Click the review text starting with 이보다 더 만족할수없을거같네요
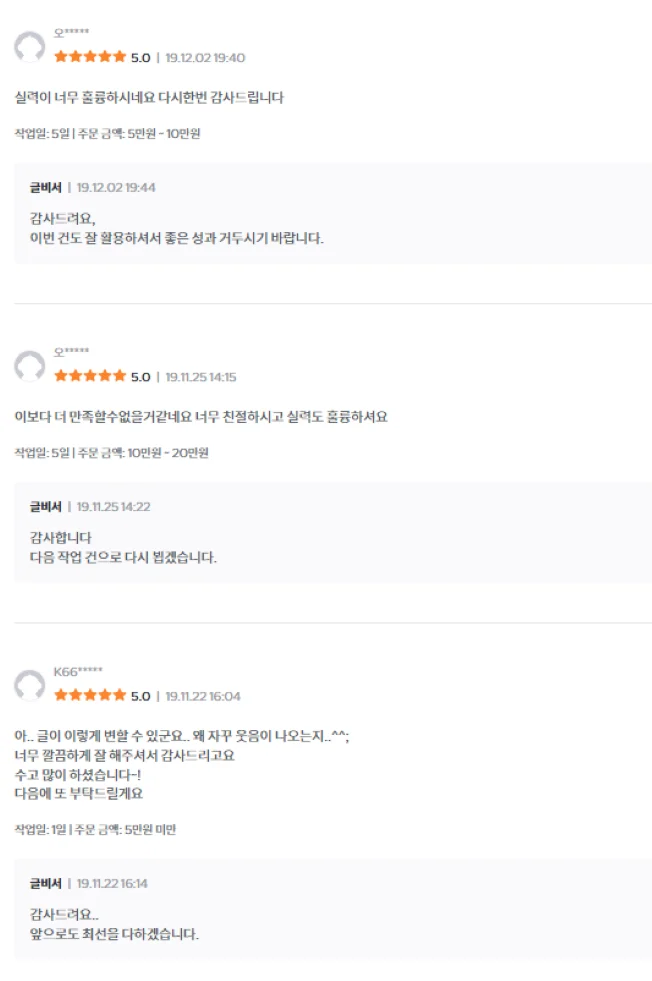Screen dimensions: 652x981 pyautogui.click(x=200, y=416)
